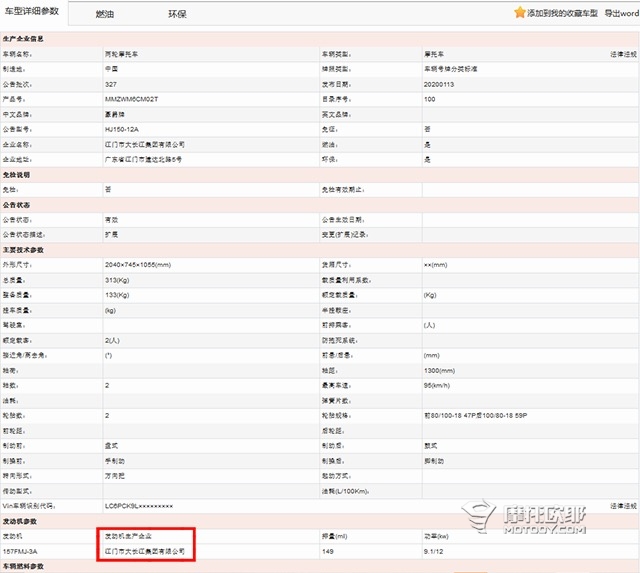Select the cargo box size value ××(mm)
Image resolution: width=640 pixels, height=573 pixels.
click(x=436, y=265)
